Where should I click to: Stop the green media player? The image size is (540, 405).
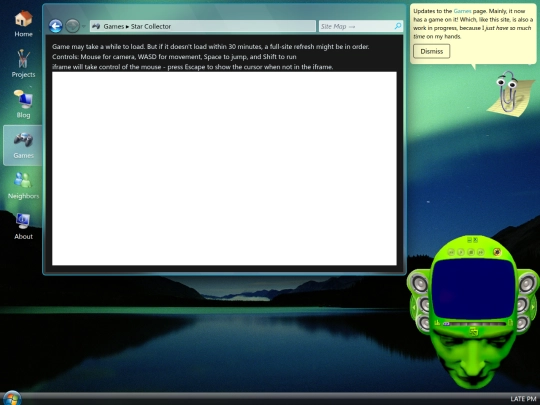click(x=471, y=252)
